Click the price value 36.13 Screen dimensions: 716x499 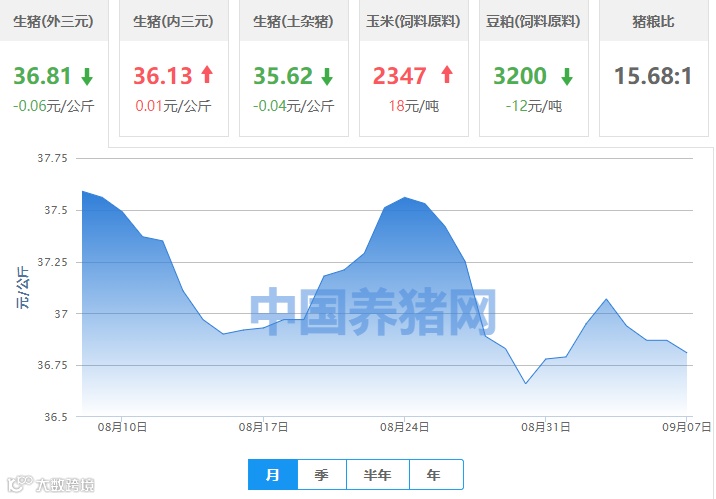pyautogui.click(x=163, y=76)
